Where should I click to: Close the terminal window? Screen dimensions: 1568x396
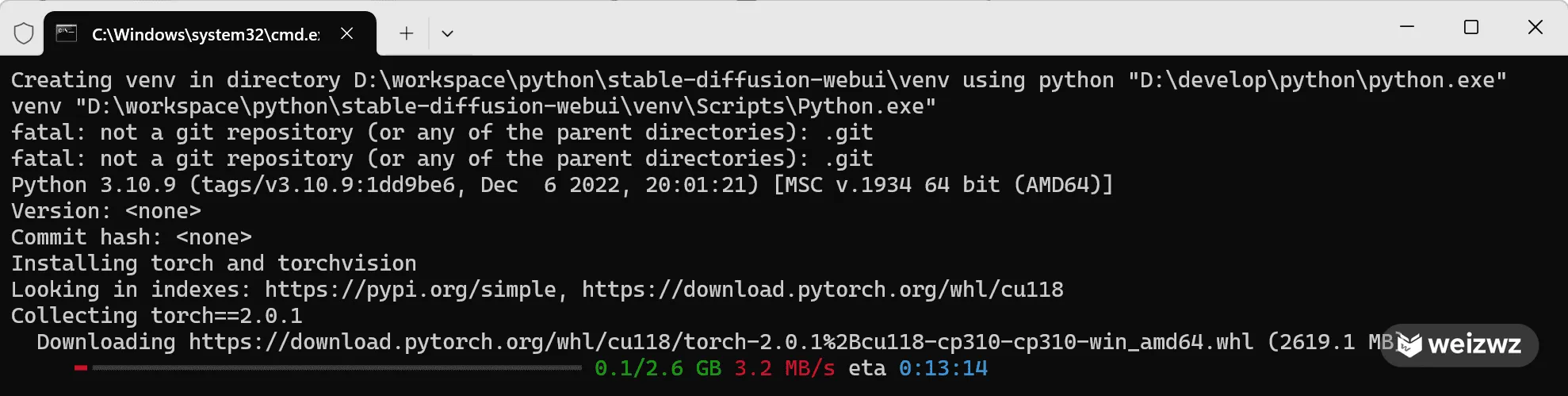1535,27
